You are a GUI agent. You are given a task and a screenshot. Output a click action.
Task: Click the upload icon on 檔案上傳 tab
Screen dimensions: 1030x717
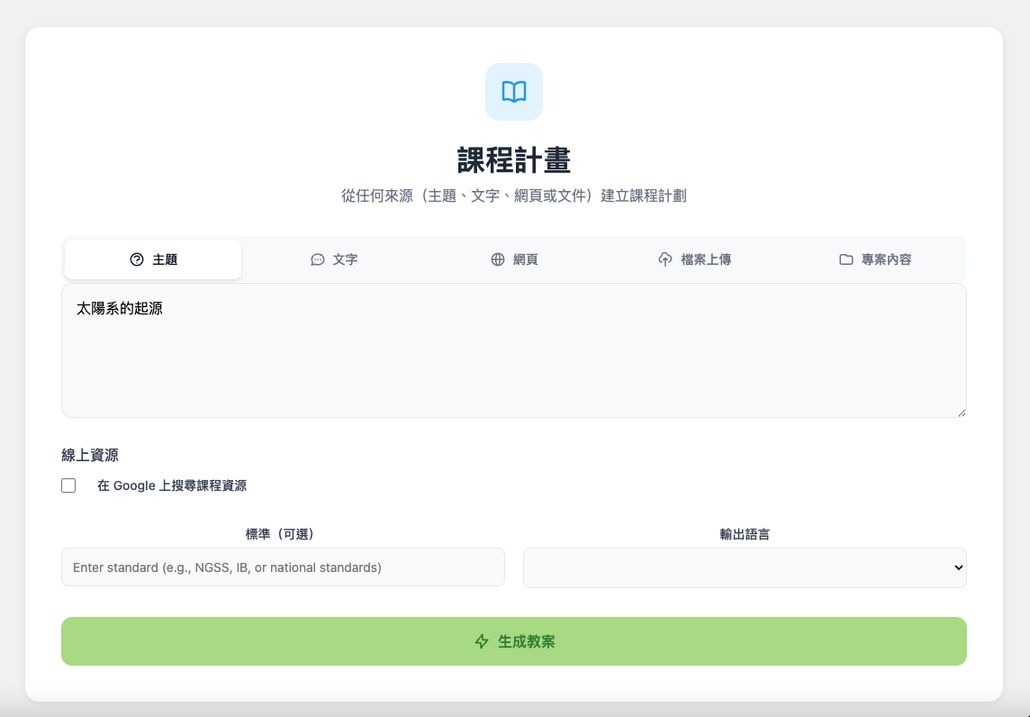click(664, 259)
